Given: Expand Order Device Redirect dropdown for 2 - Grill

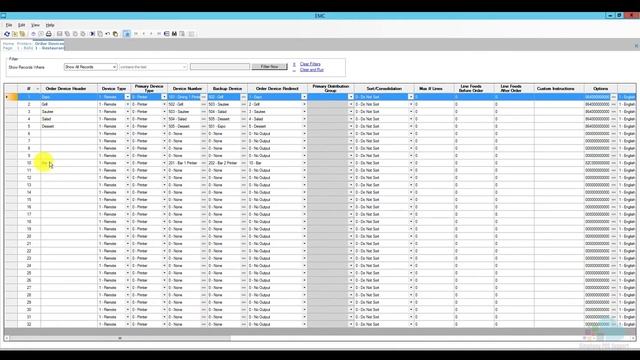Looking at the screenshot, I should point(304,104).
